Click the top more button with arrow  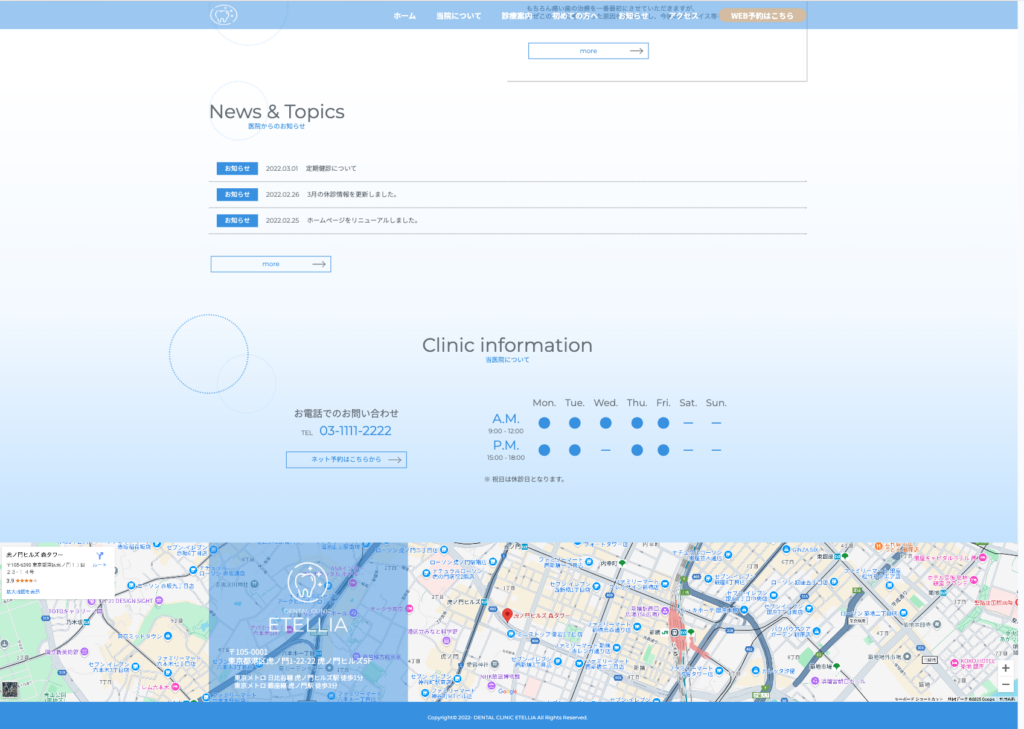point(588,51)
